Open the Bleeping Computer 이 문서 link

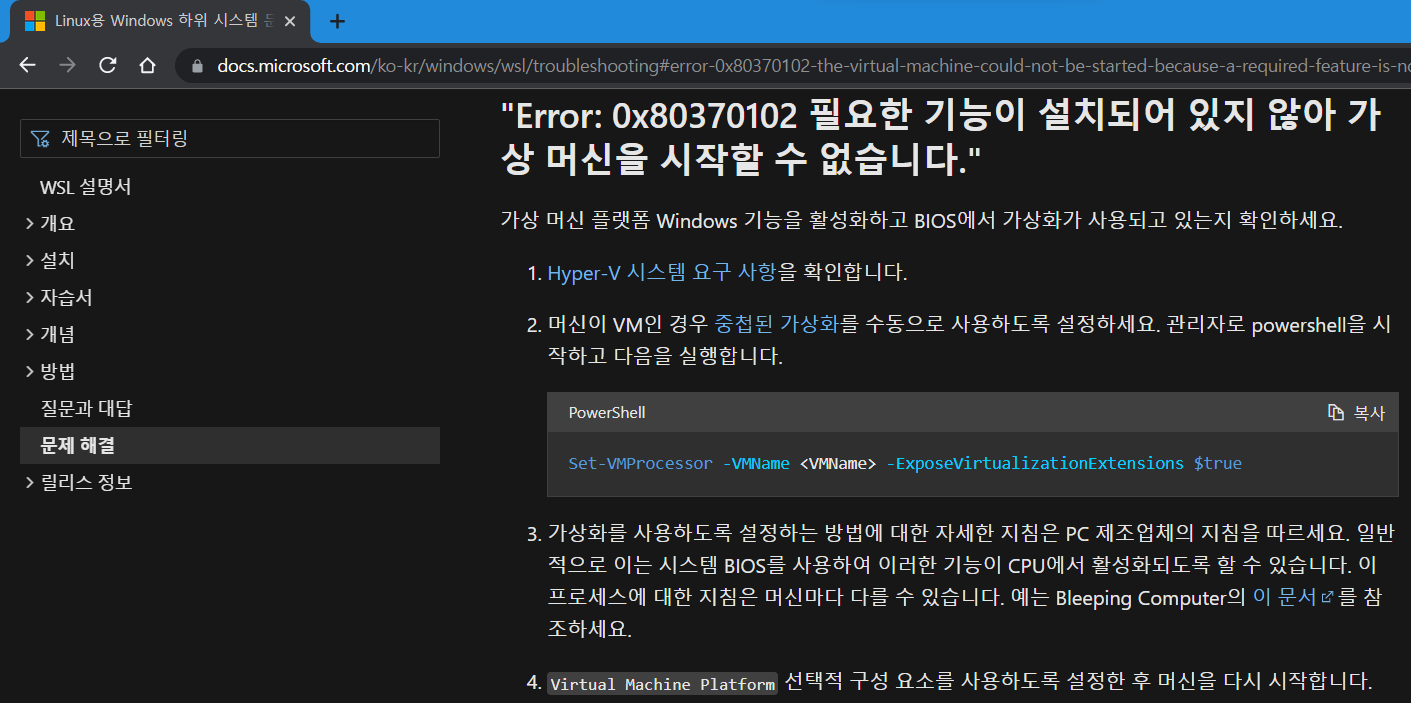pos(1285,597)
